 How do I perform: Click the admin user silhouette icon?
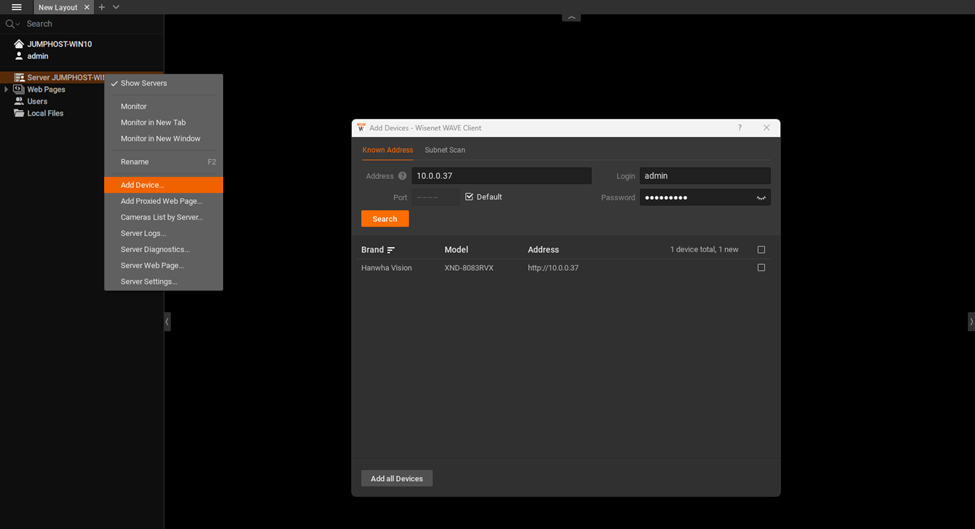tap(19, 56)
